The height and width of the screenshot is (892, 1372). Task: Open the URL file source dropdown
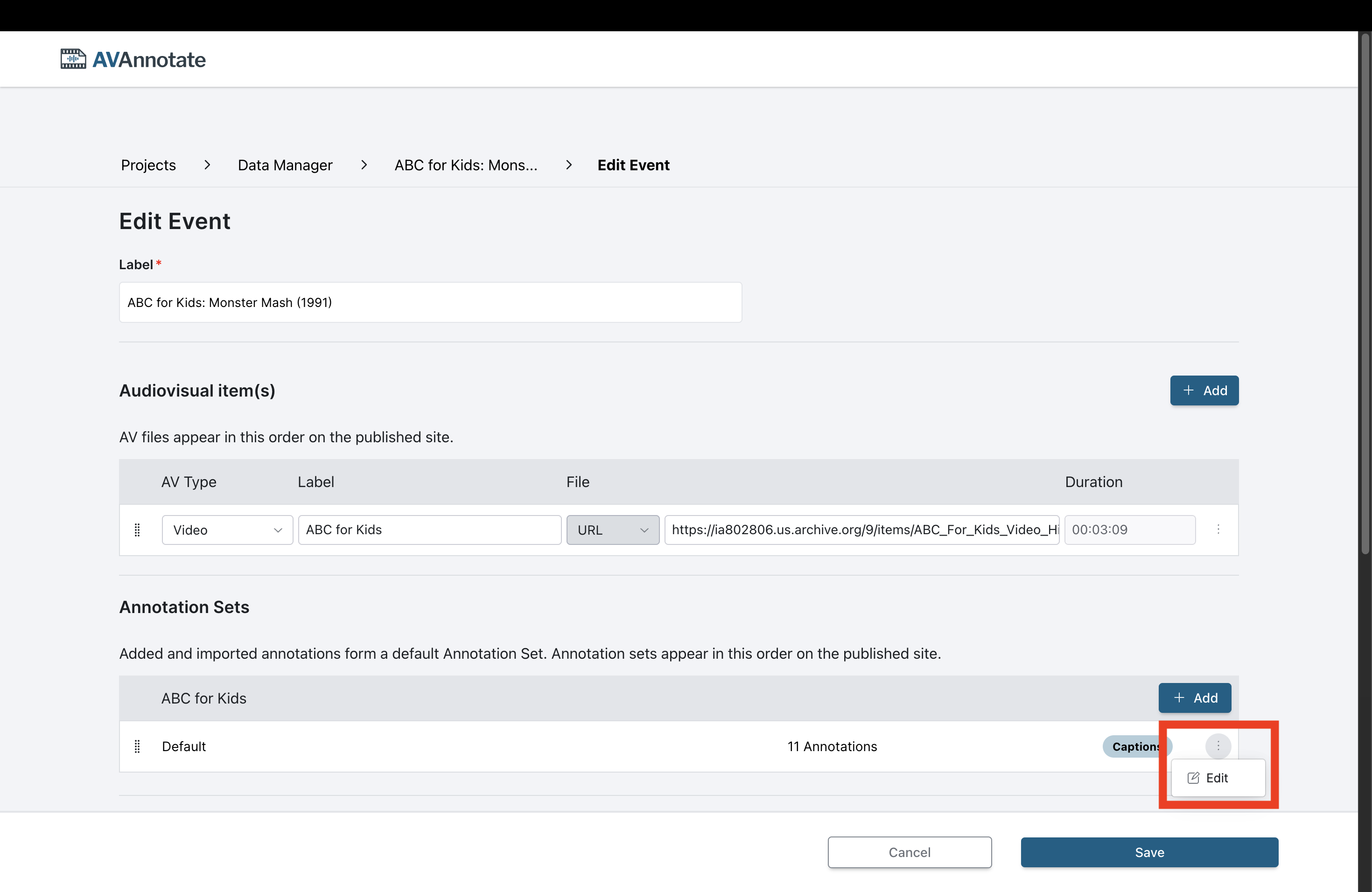tap(612, 530)
